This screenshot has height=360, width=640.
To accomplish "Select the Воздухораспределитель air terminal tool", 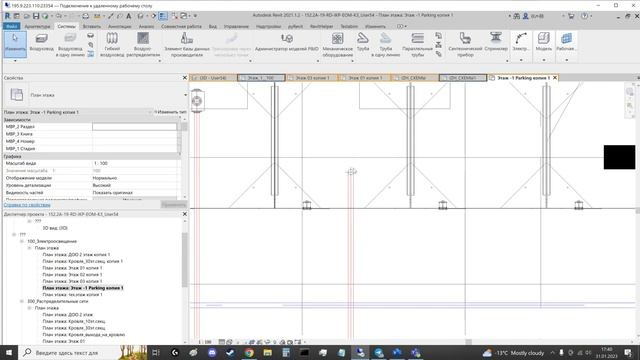I will 143,44.
